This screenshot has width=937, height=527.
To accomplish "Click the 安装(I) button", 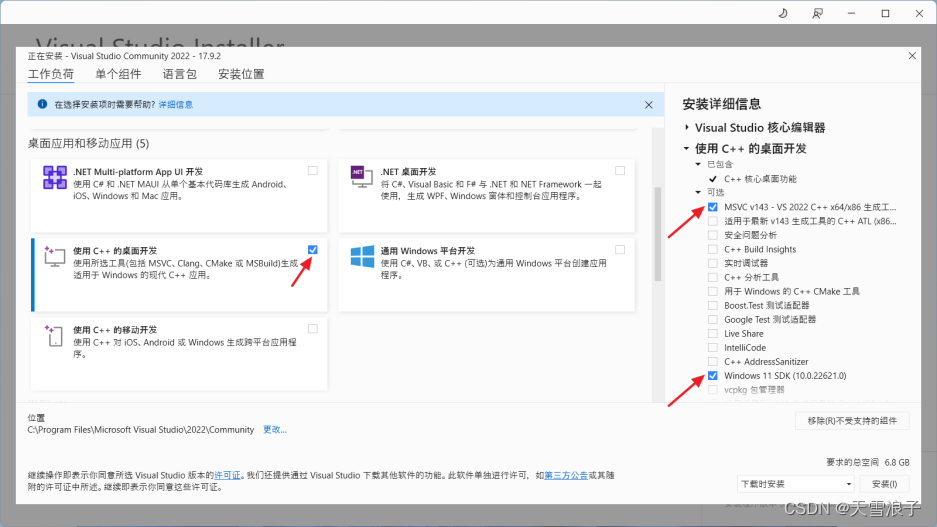I will coord(884,484).
